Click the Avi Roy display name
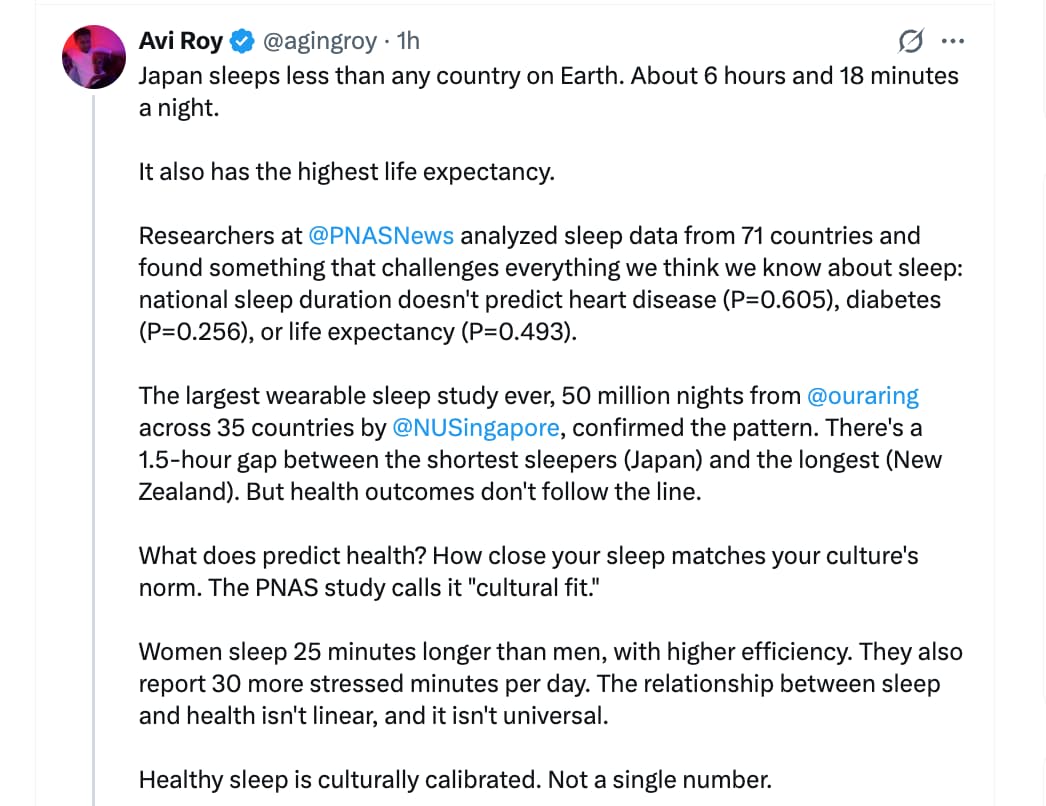 [181, 41]
